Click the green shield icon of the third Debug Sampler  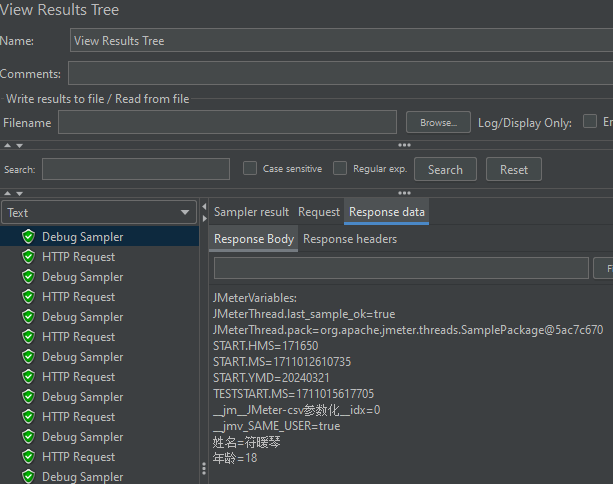pyautogui.click(x=28, y=317)
